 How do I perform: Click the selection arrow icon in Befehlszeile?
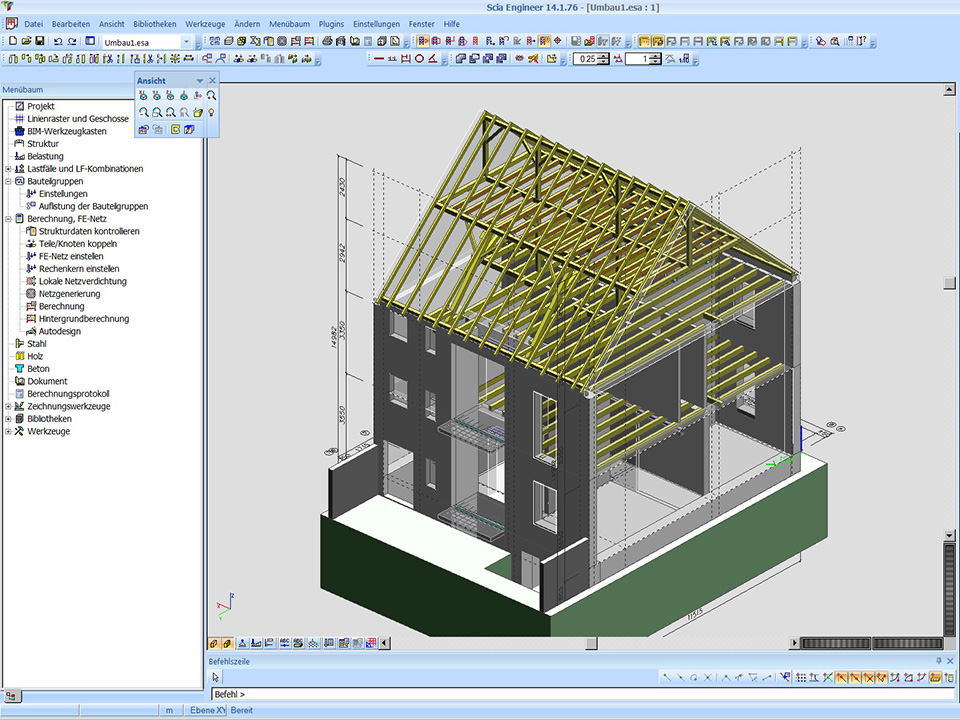(x=216, y=678)
